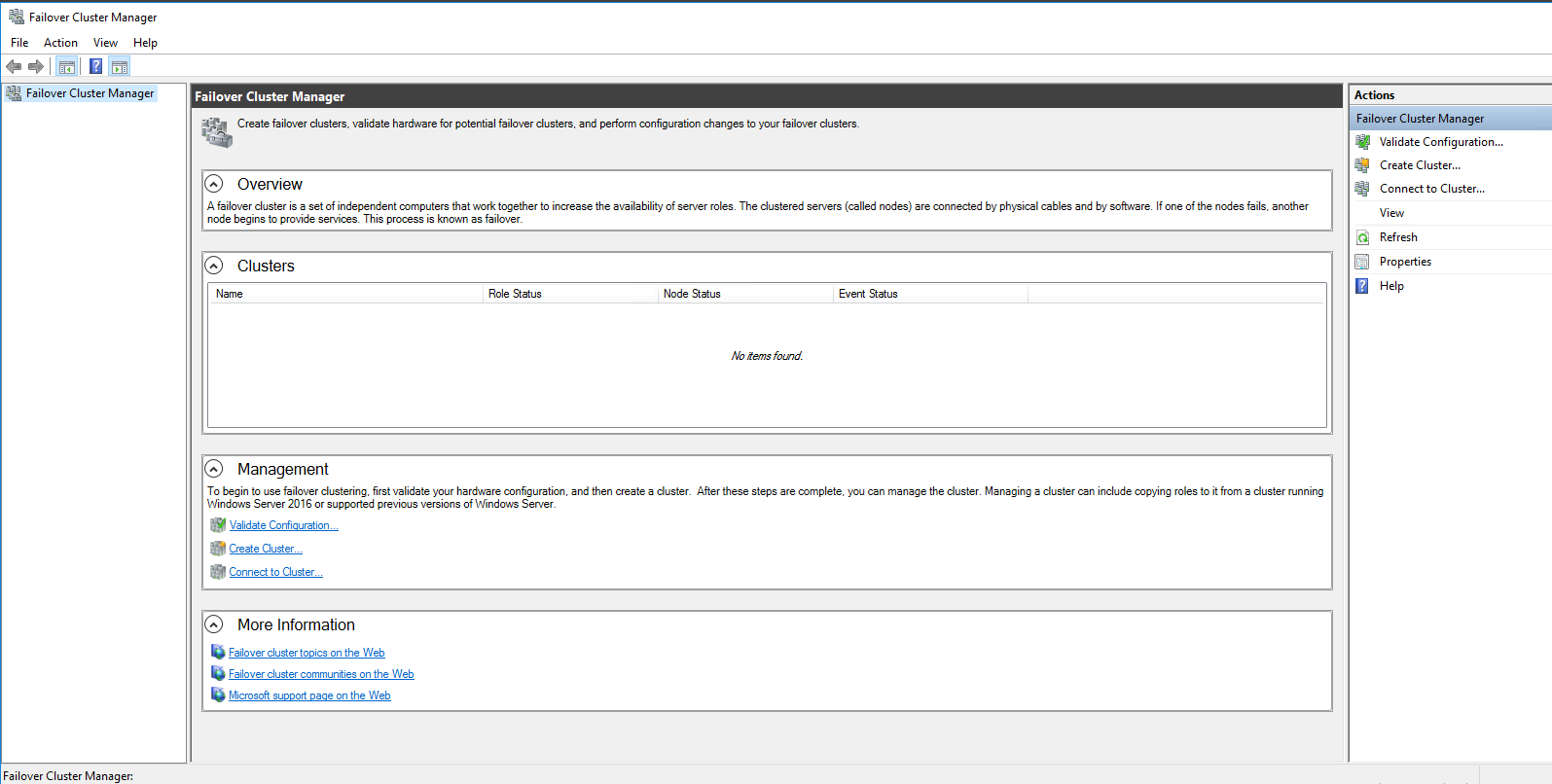Sort clusters by the Event Status column
Viewport: 1552px width, 784px height.
[x=930, y=294]
